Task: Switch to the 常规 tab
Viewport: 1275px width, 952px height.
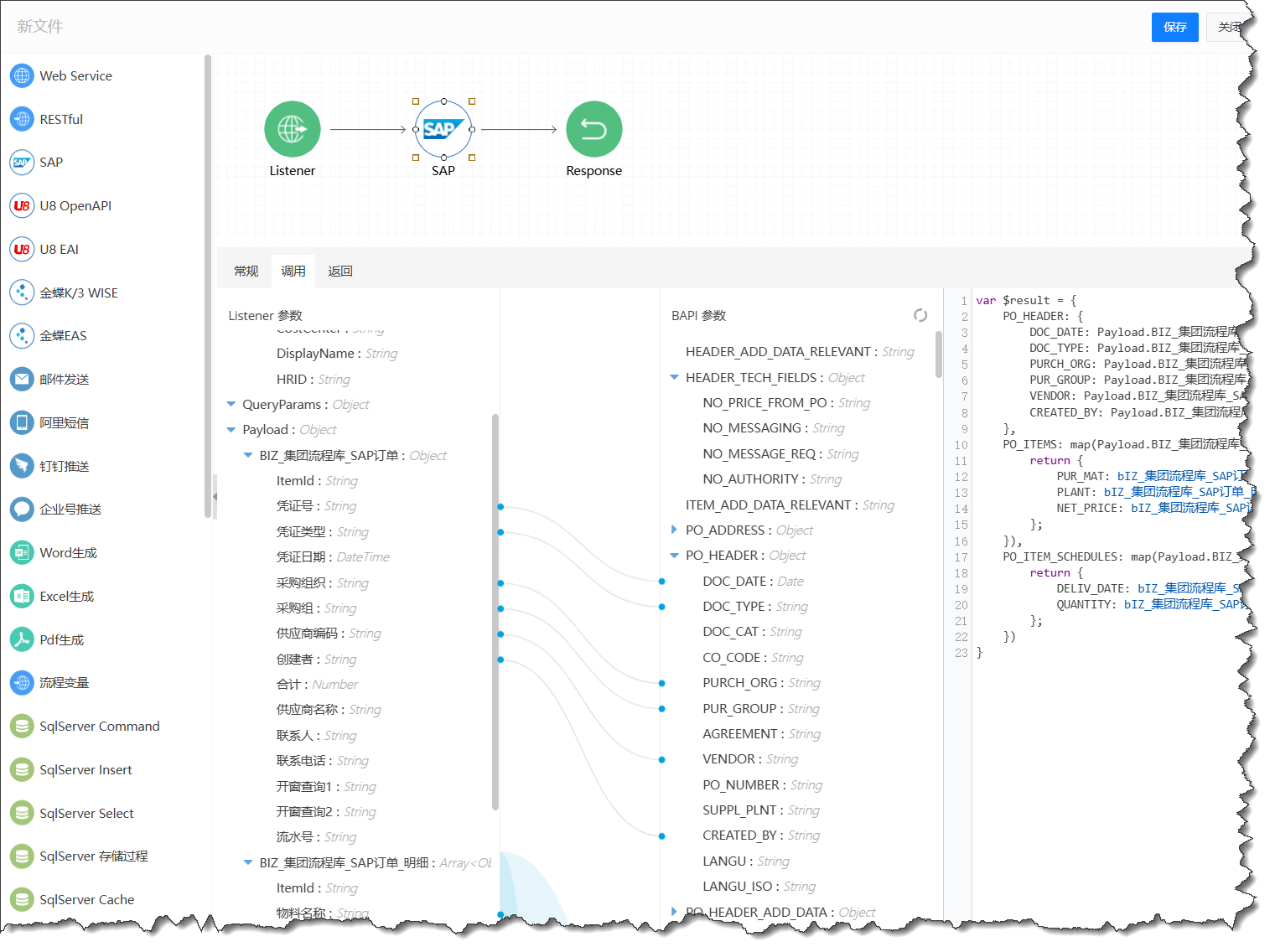Action: tap(246, 272)
